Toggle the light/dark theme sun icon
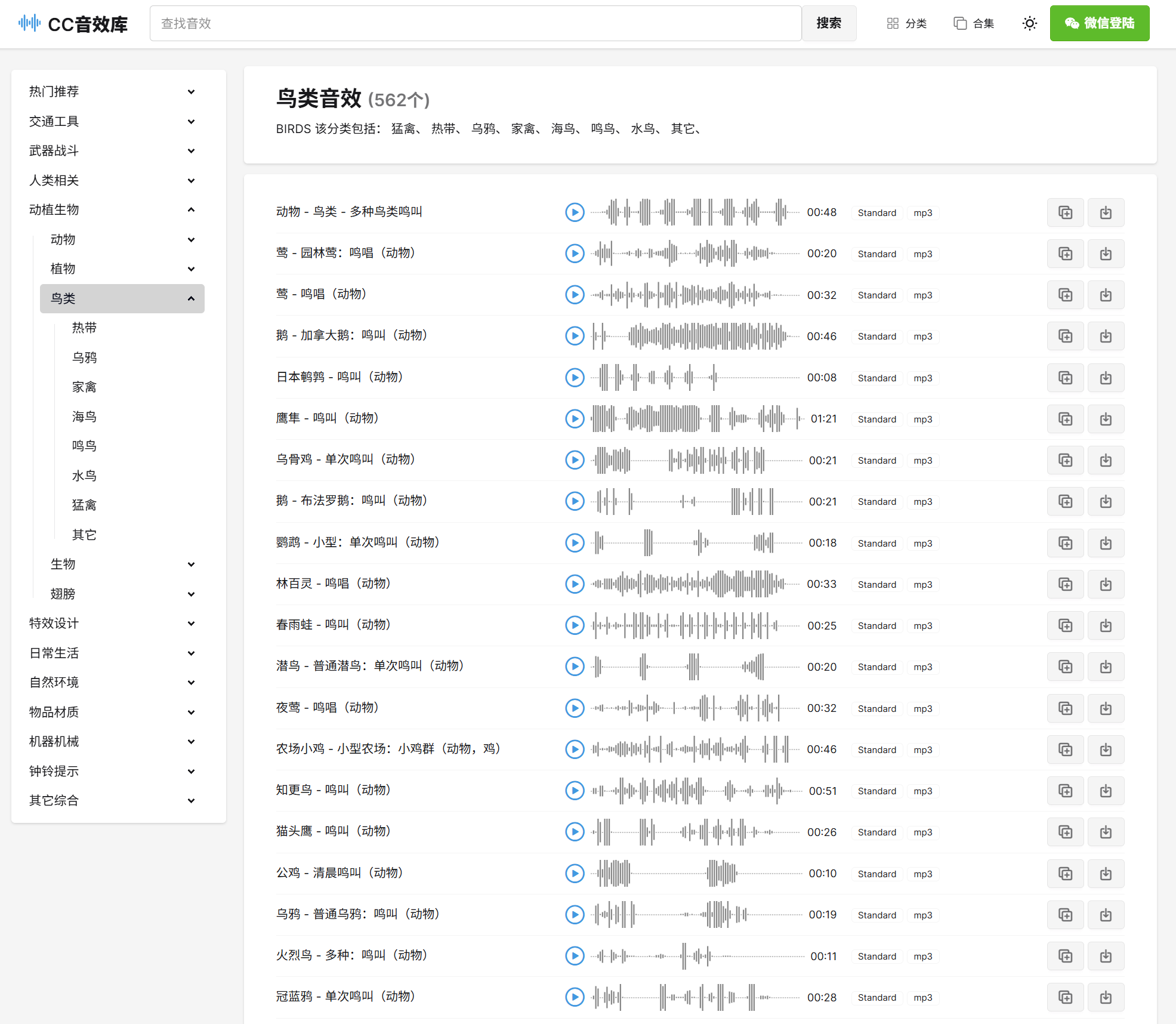This screenshot has width=1176, height=1024. (1029, 23)
